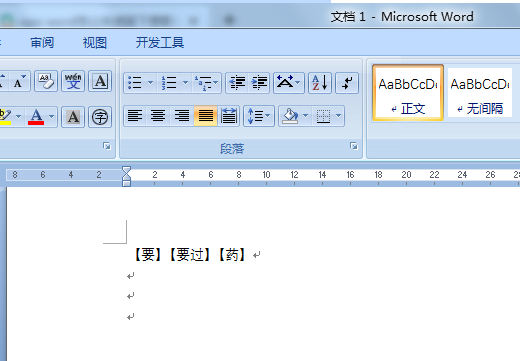520x361 pixels.
Task: Increase paragraph indent
Action: 259,82
